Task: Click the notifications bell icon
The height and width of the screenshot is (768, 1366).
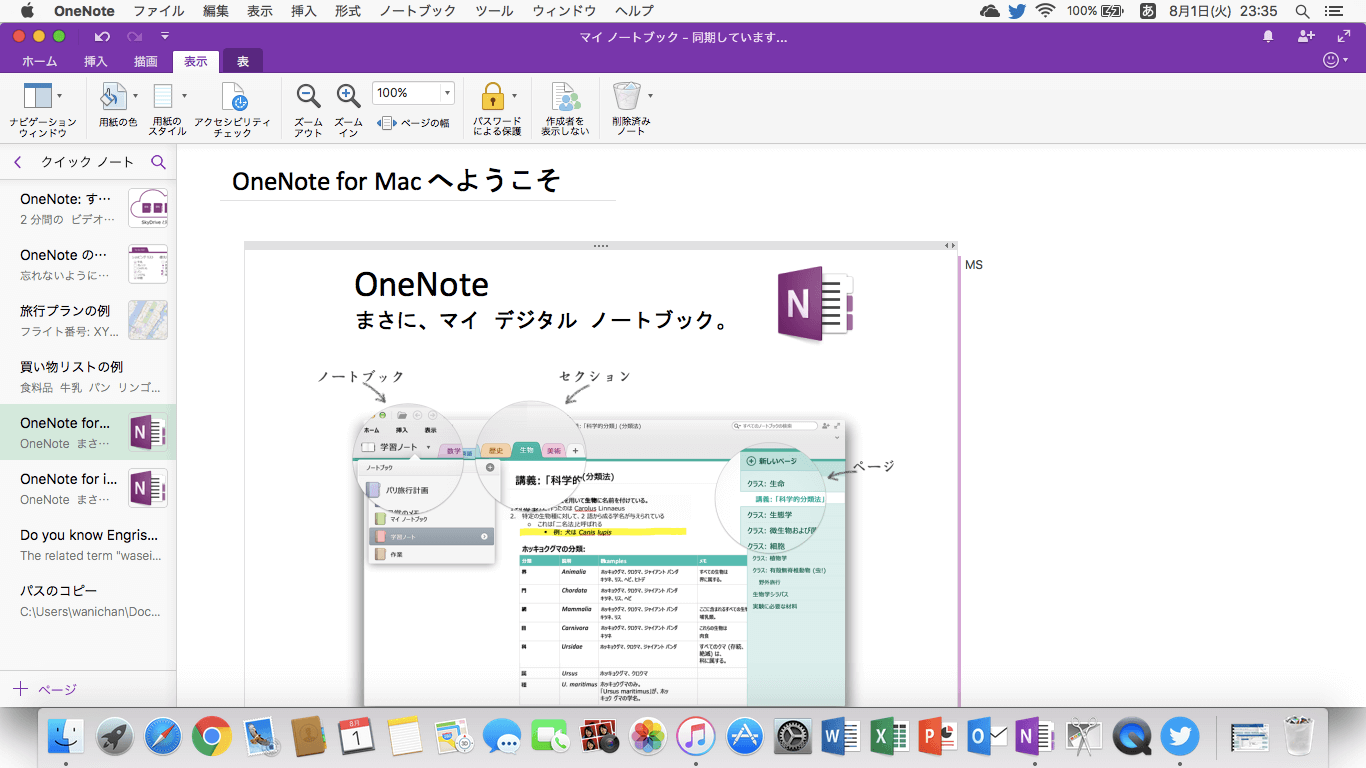Action: (x=1268, y=37)
